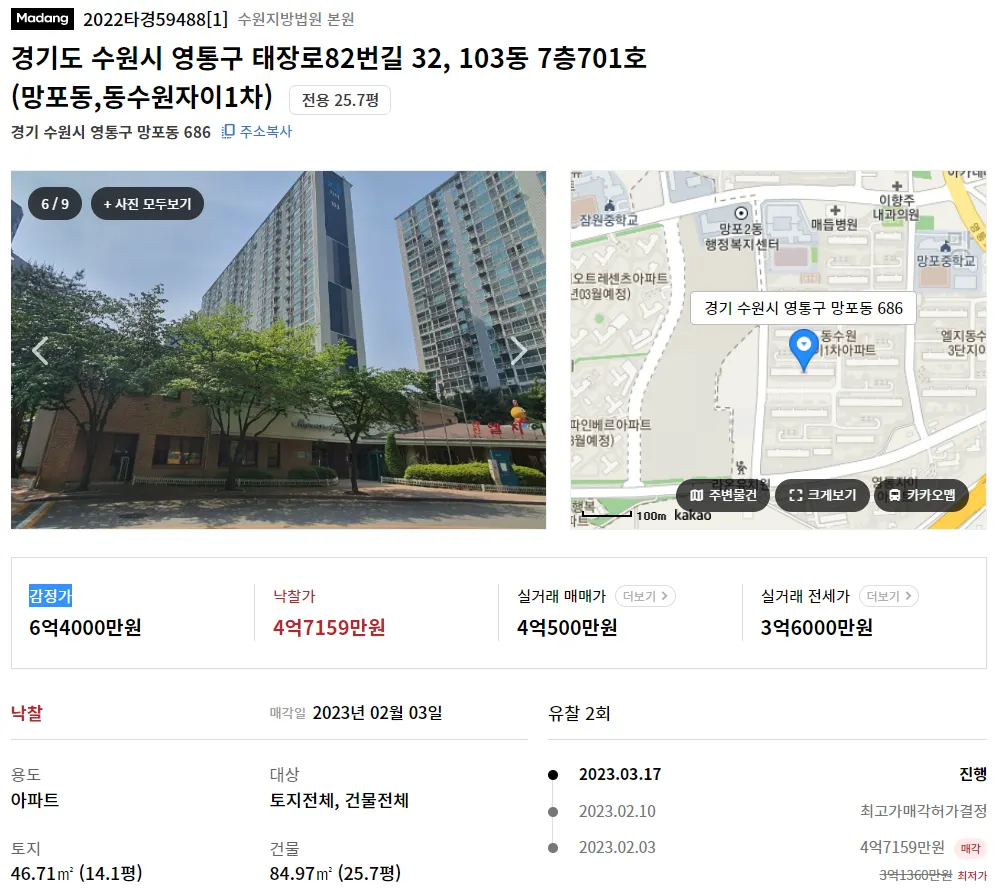Show next photo with right arrow
The height and width of the screenshot is (895, 1004).
click(x=518, y=350)
